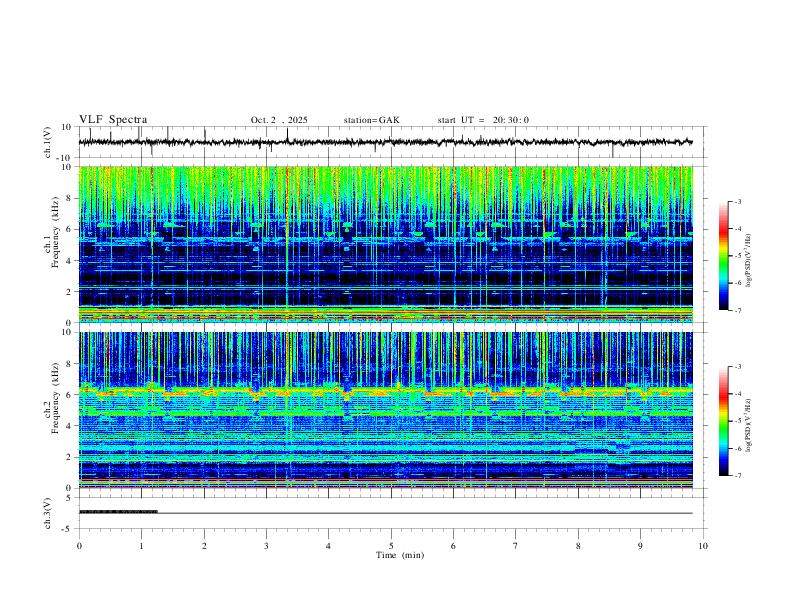
Task: Click the "2" kHz tick on ch.2 frequency axis
Action: 70,457
